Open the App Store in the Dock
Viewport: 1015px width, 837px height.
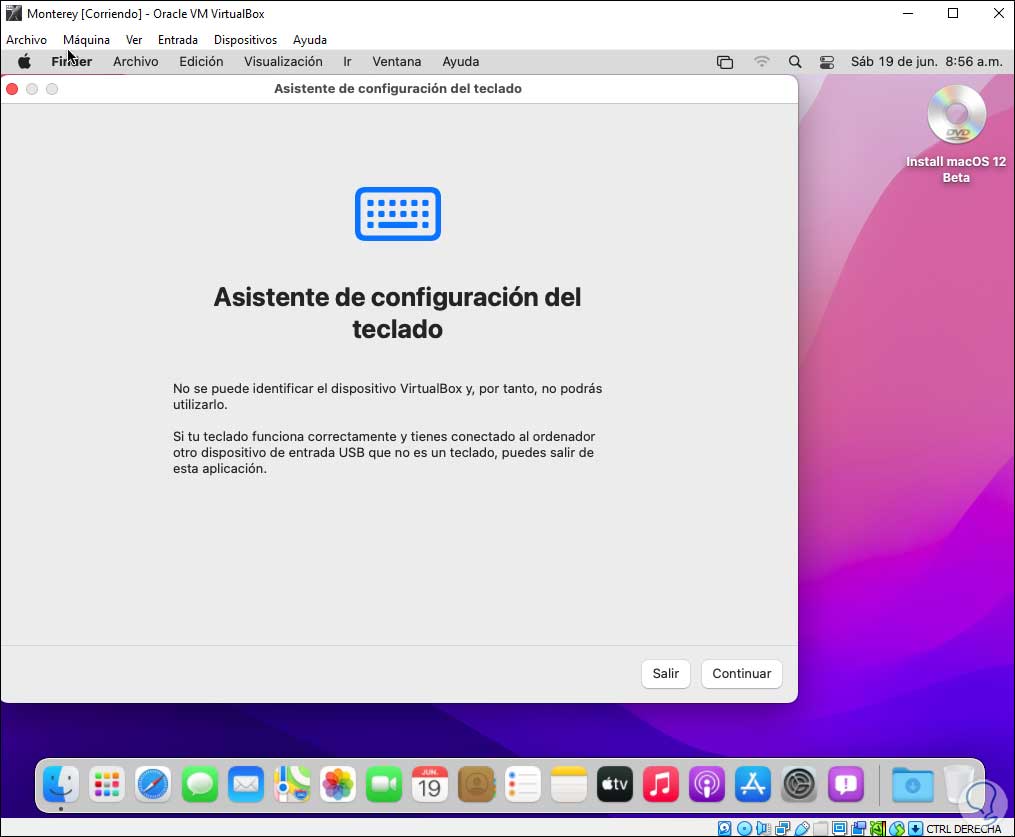[x=753, y=784]
